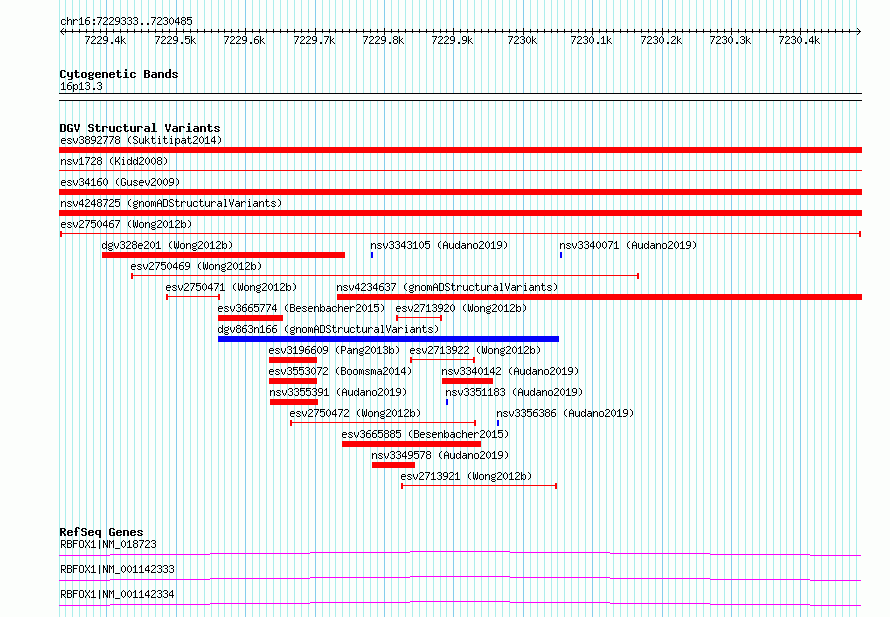Click the esv3892778 (Suktitipat2014) variant label
The image size is (890, 617).
141,140
